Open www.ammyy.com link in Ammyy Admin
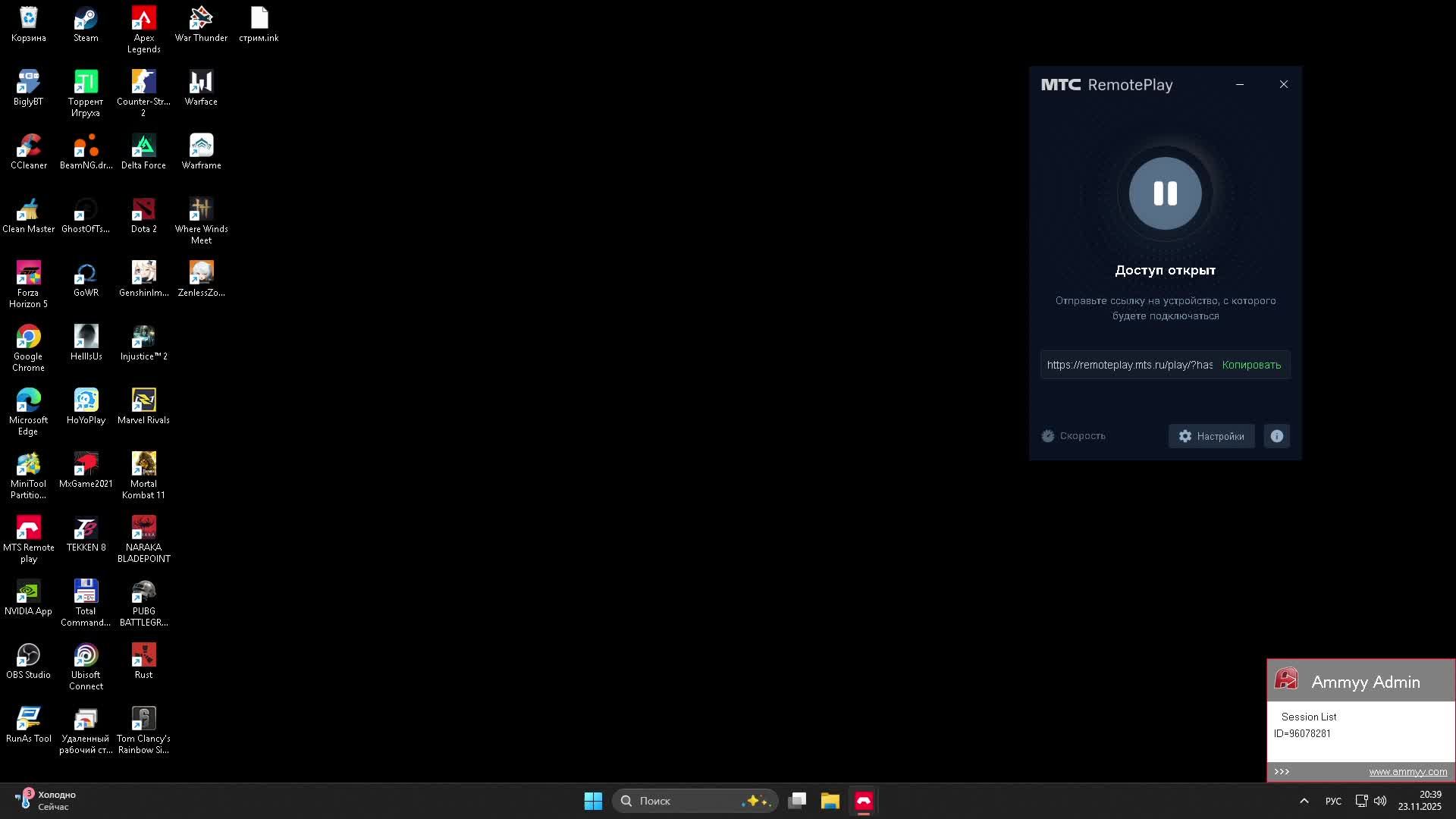Screen dimensions: 1456x819 [x=1407, y=772]
